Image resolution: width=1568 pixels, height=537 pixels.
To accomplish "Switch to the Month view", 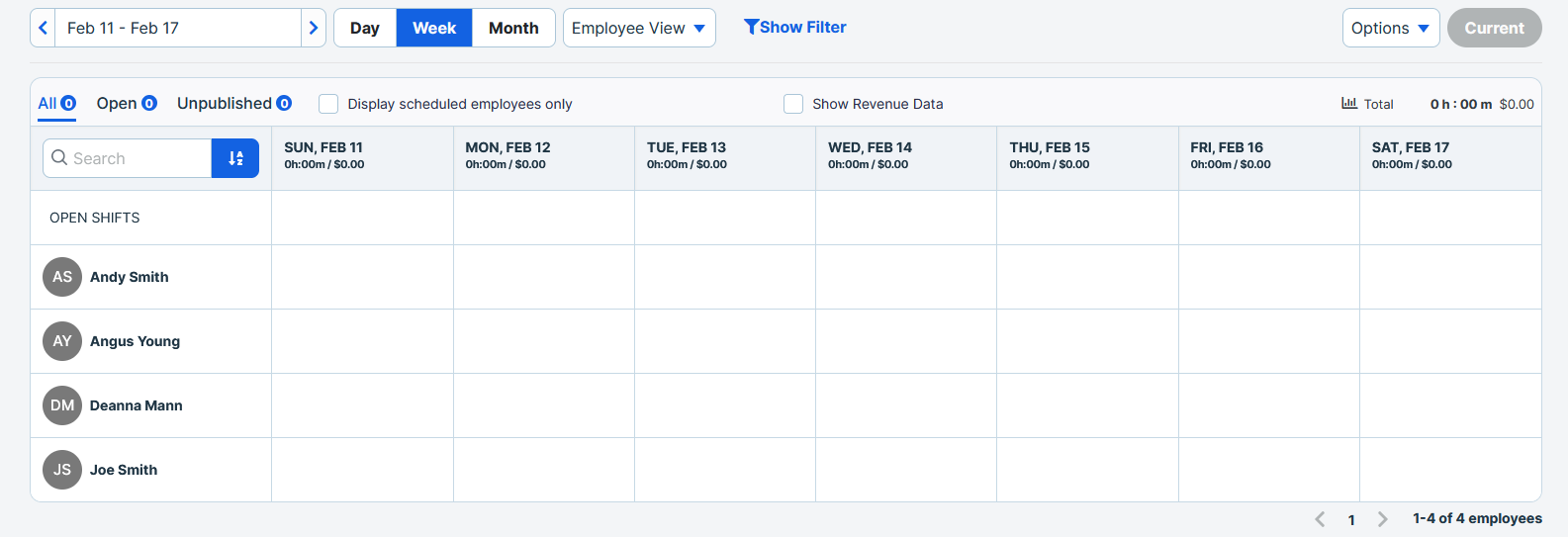I will coord(513,28).
